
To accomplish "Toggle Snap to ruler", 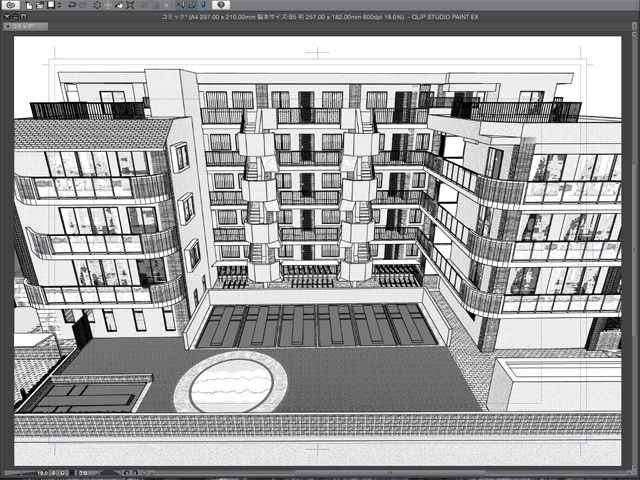I will tap(181, 5).
